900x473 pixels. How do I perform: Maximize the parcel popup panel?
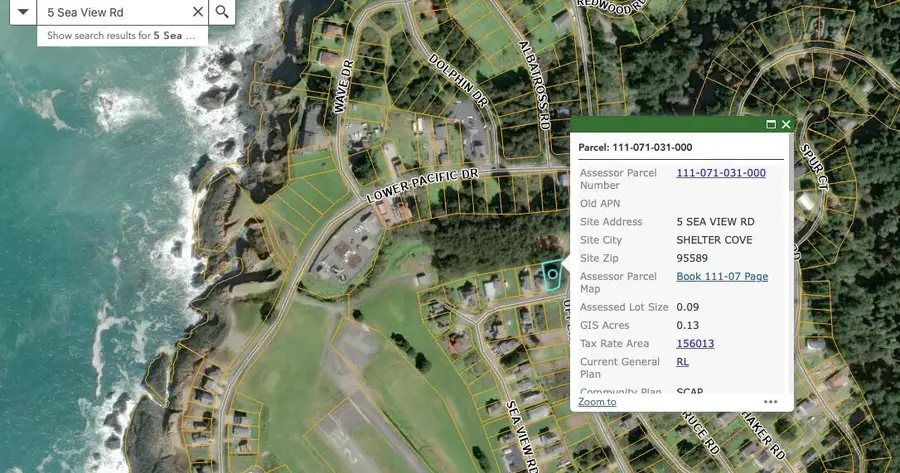(771, 125)
